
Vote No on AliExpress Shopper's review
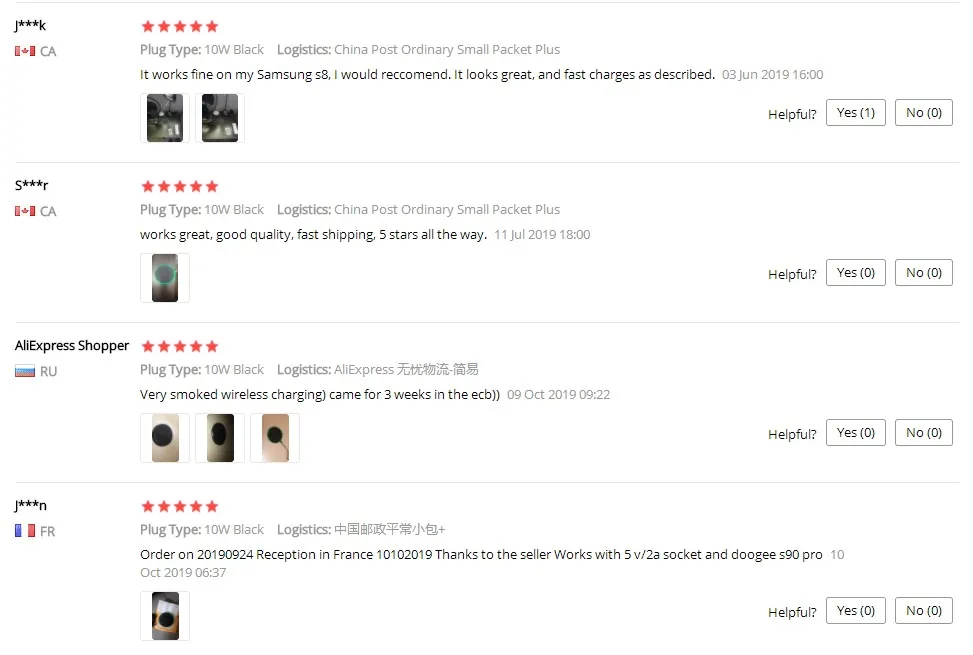pos(923,433)
